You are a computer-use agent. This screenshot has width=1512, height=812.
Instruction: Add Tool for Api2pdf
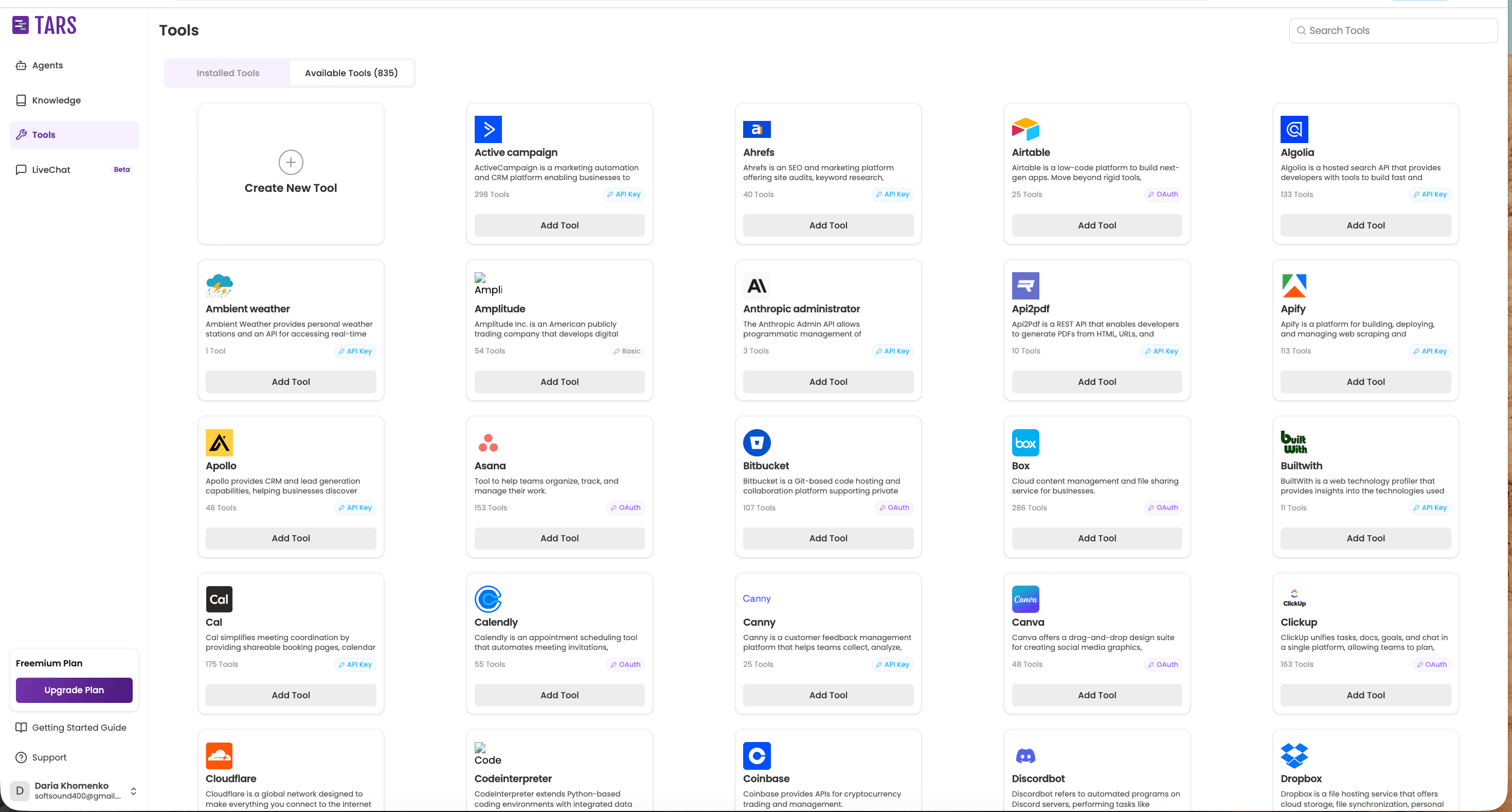(1097, 382)
